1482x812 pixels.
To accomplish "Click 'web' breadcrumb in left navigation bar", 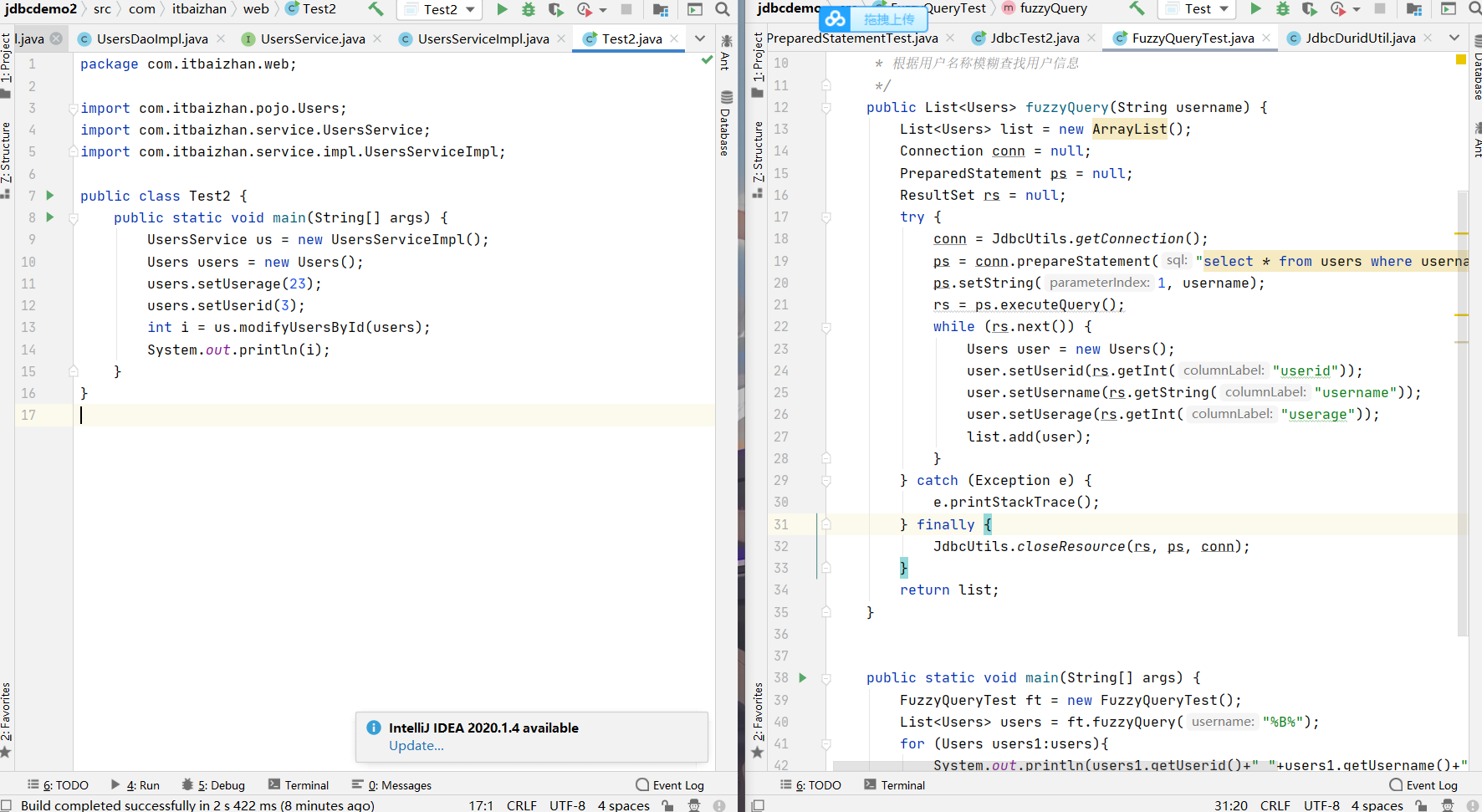I will point(256,9).
